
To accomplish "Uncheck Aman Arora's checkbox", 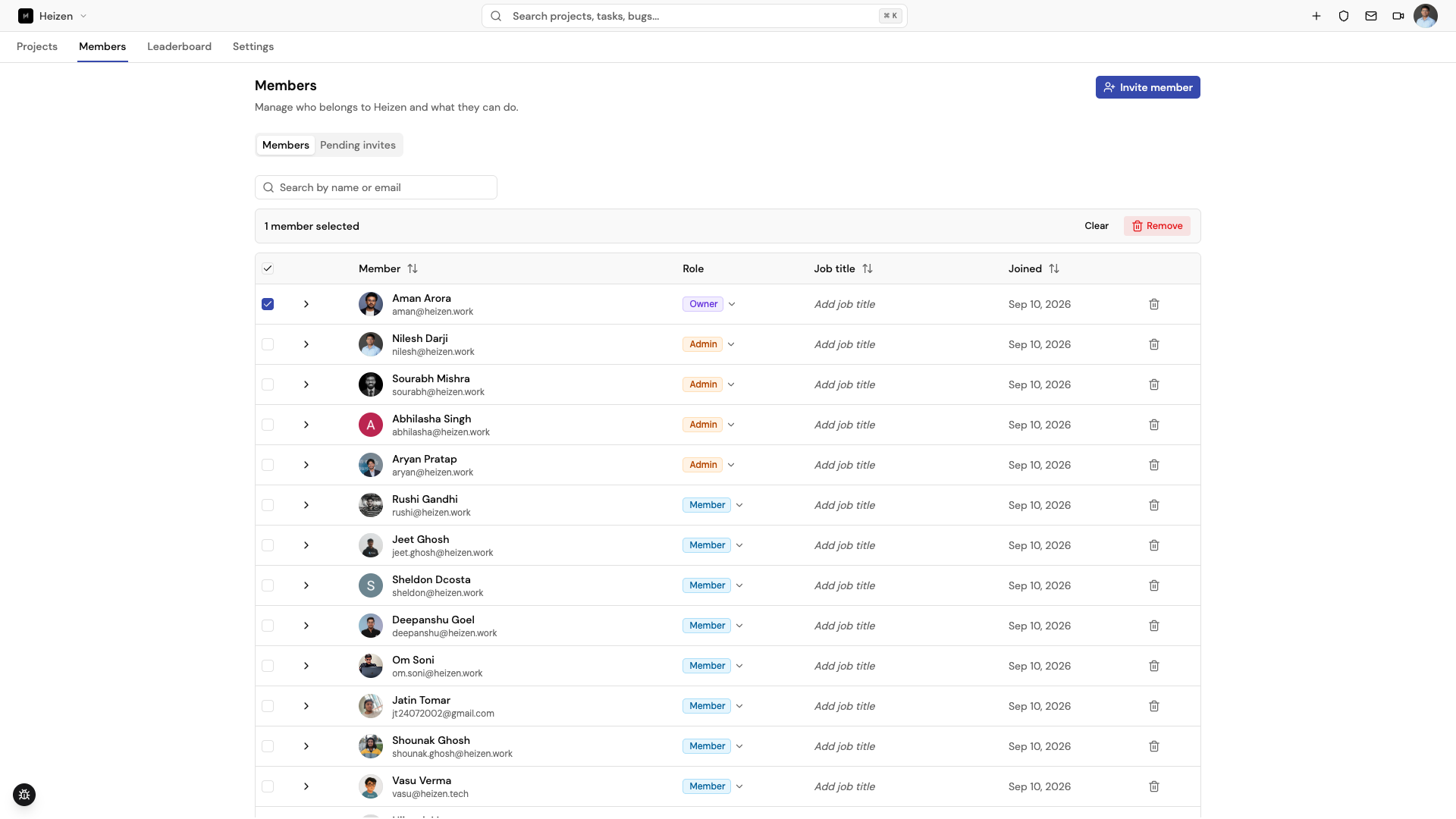I will [x=268, y=304].
